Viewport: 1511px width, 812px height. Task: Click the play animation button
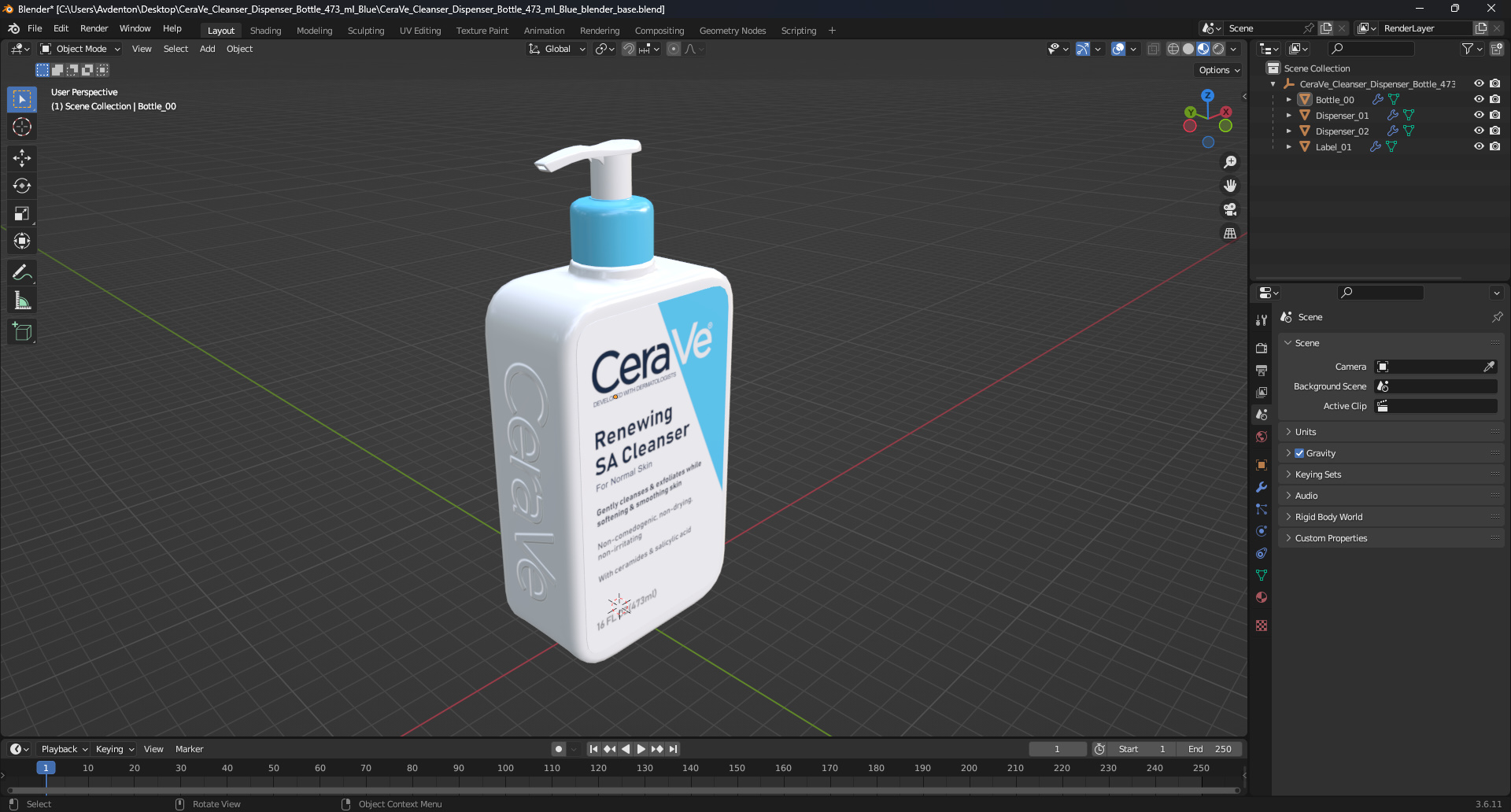click(641, 749)
